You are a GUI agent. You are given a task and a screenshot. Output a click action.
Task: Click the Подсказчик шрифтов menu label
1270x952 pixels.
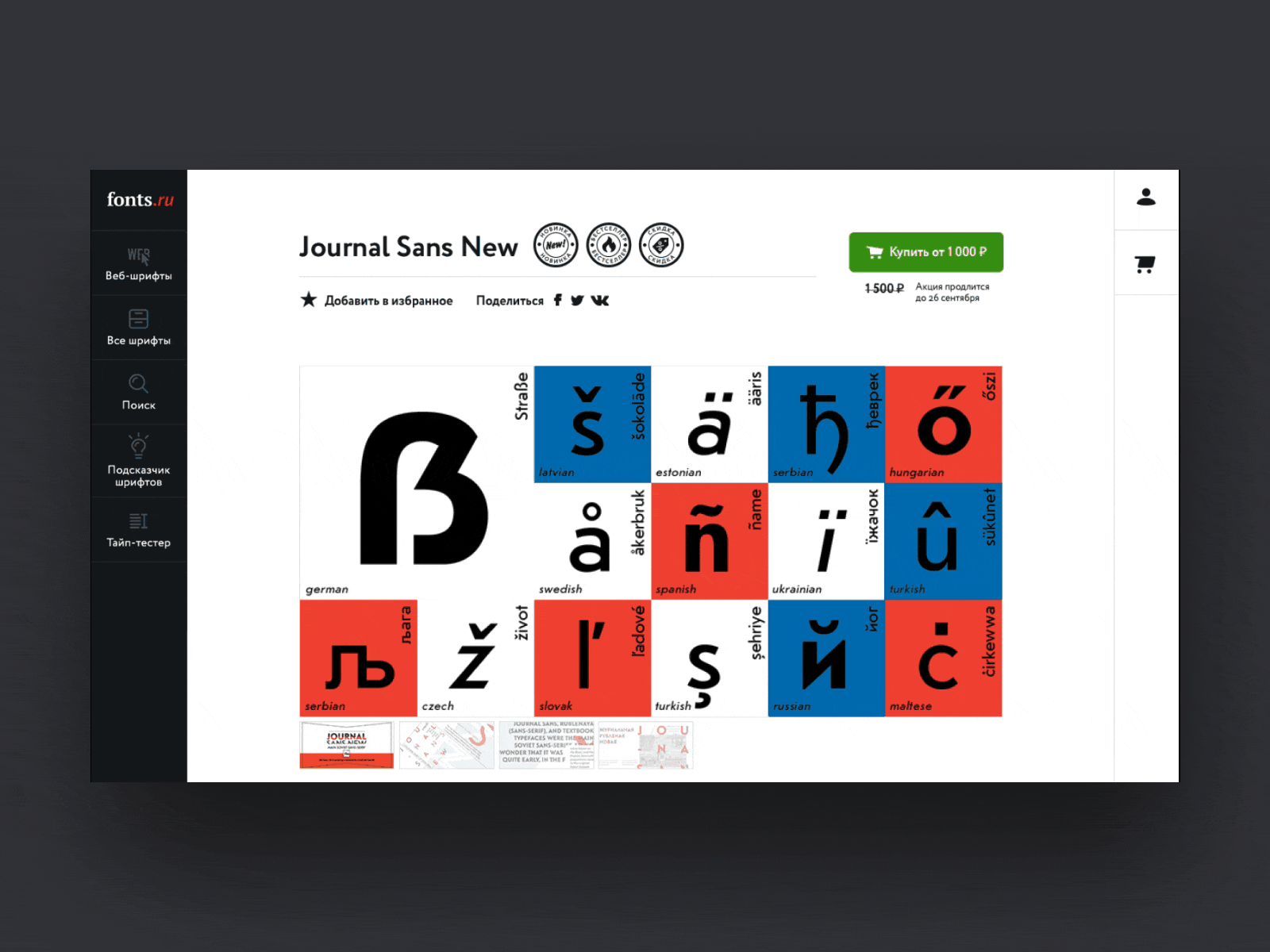pyautogui.click(x=139, y=476)
